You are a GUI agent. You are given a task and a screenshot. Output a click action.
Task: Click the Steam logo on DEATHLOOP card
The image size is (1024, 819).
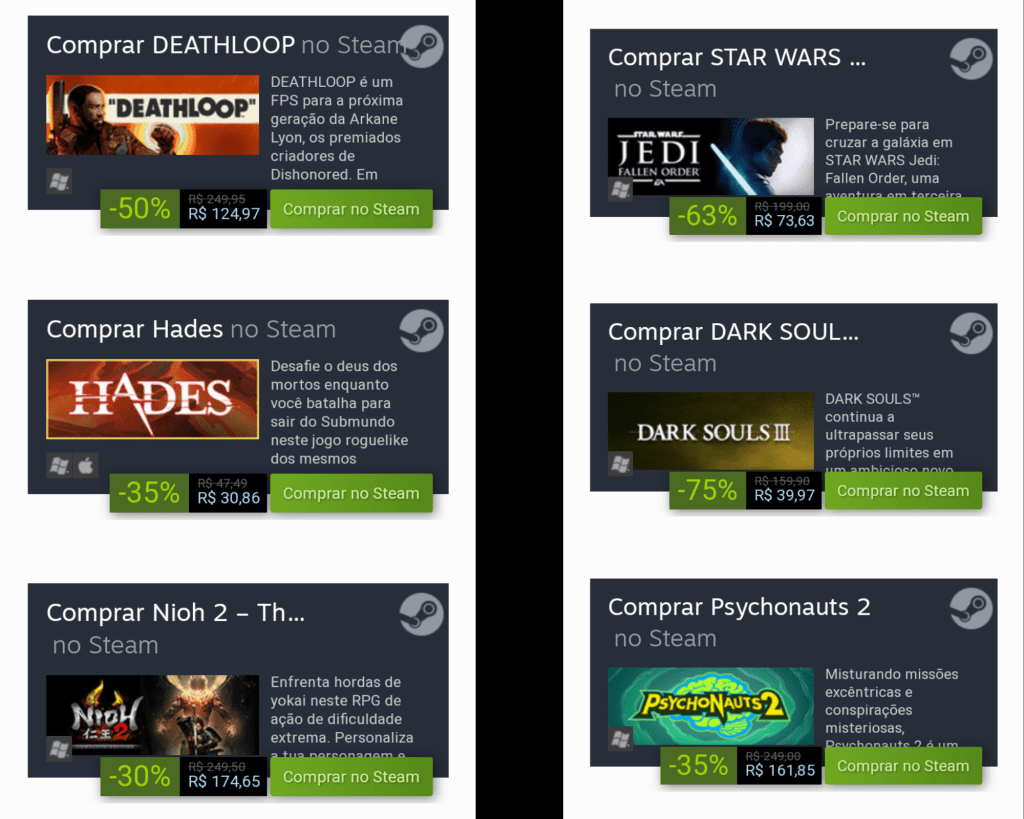[x=421, y=46]
